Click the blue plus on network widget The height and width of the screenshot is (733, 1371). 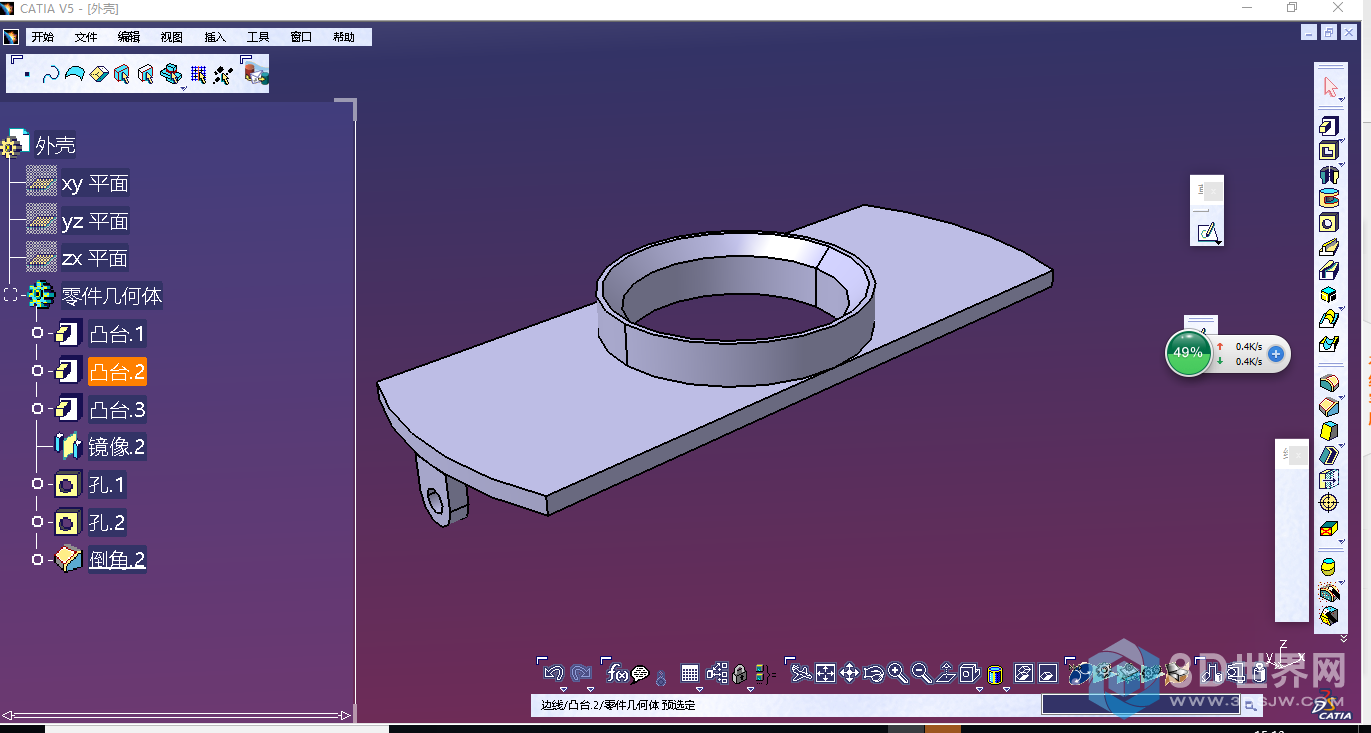tap(1275, 354)
